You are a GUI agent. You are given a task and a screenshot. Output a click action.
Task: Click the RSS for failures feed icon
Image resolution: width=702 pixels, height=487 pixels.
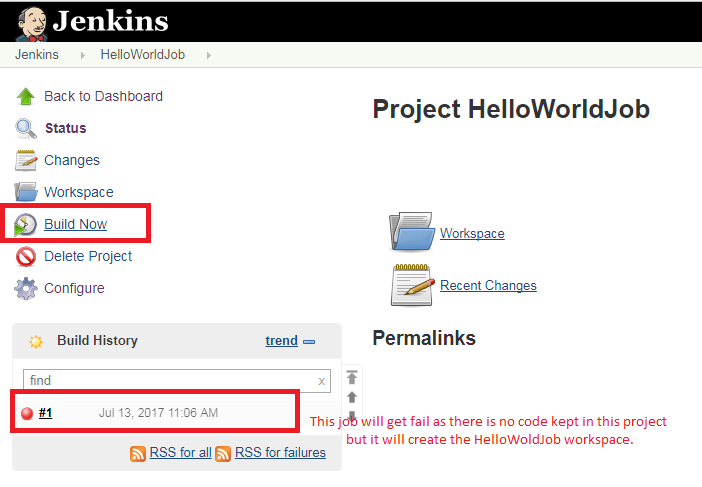[x=223, y=453]
